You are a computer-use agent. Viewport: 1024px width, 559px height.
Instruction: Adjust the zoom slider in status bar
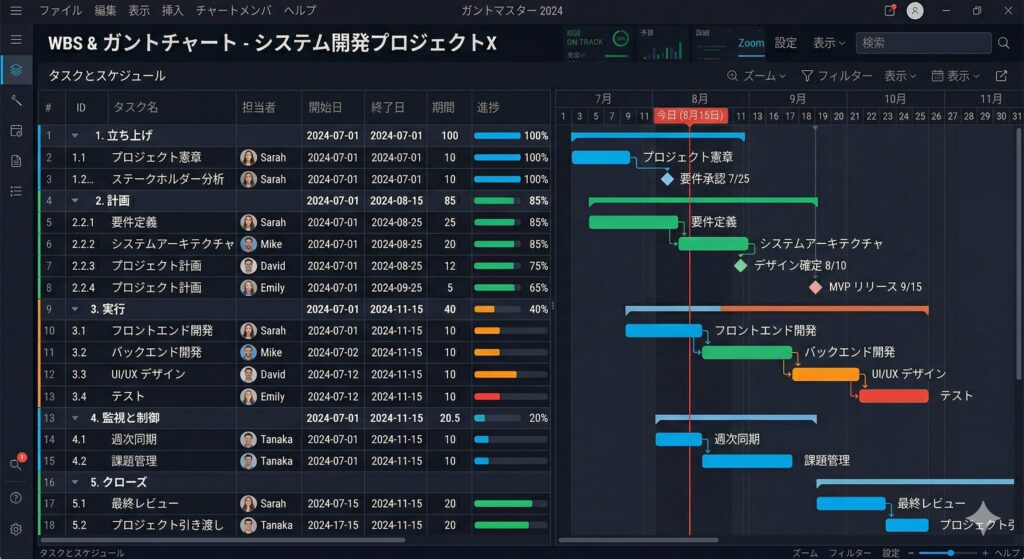coord(950,553)
